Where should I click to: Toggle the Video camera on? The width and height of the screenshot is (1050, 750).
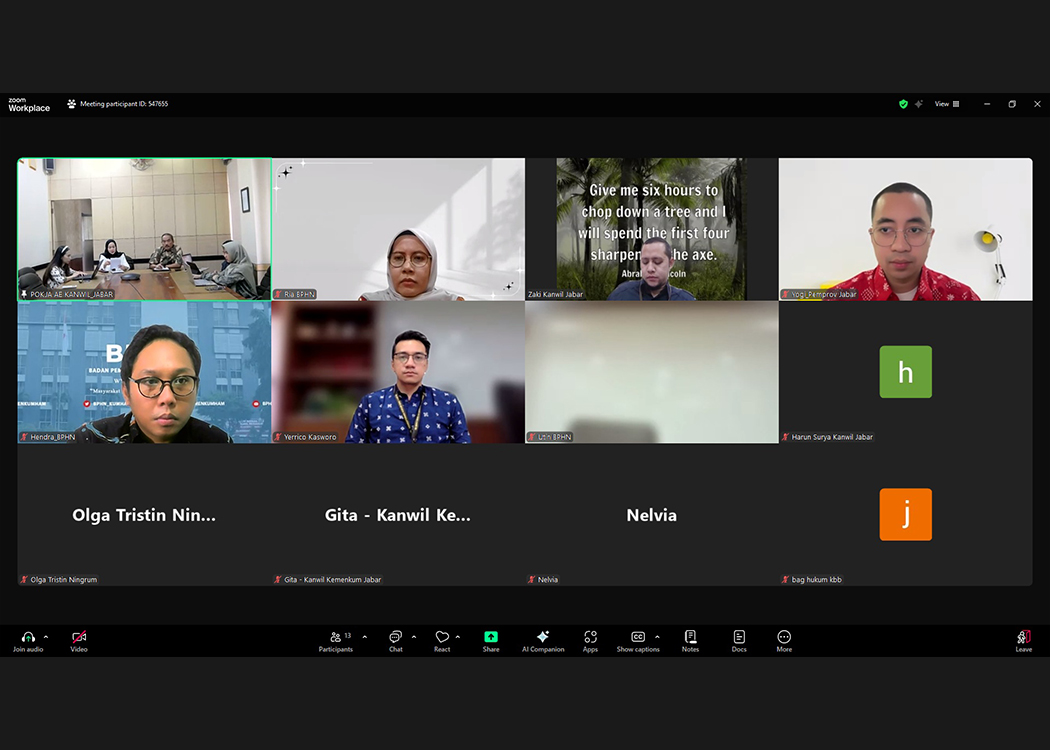[79, 638]
